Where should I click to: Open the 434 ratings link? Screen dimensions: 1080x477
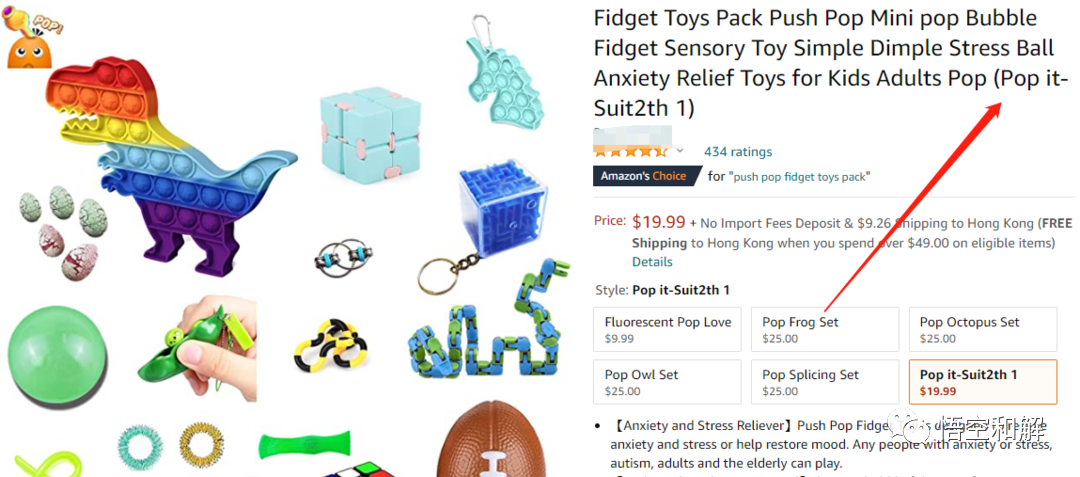click(738, 151)
